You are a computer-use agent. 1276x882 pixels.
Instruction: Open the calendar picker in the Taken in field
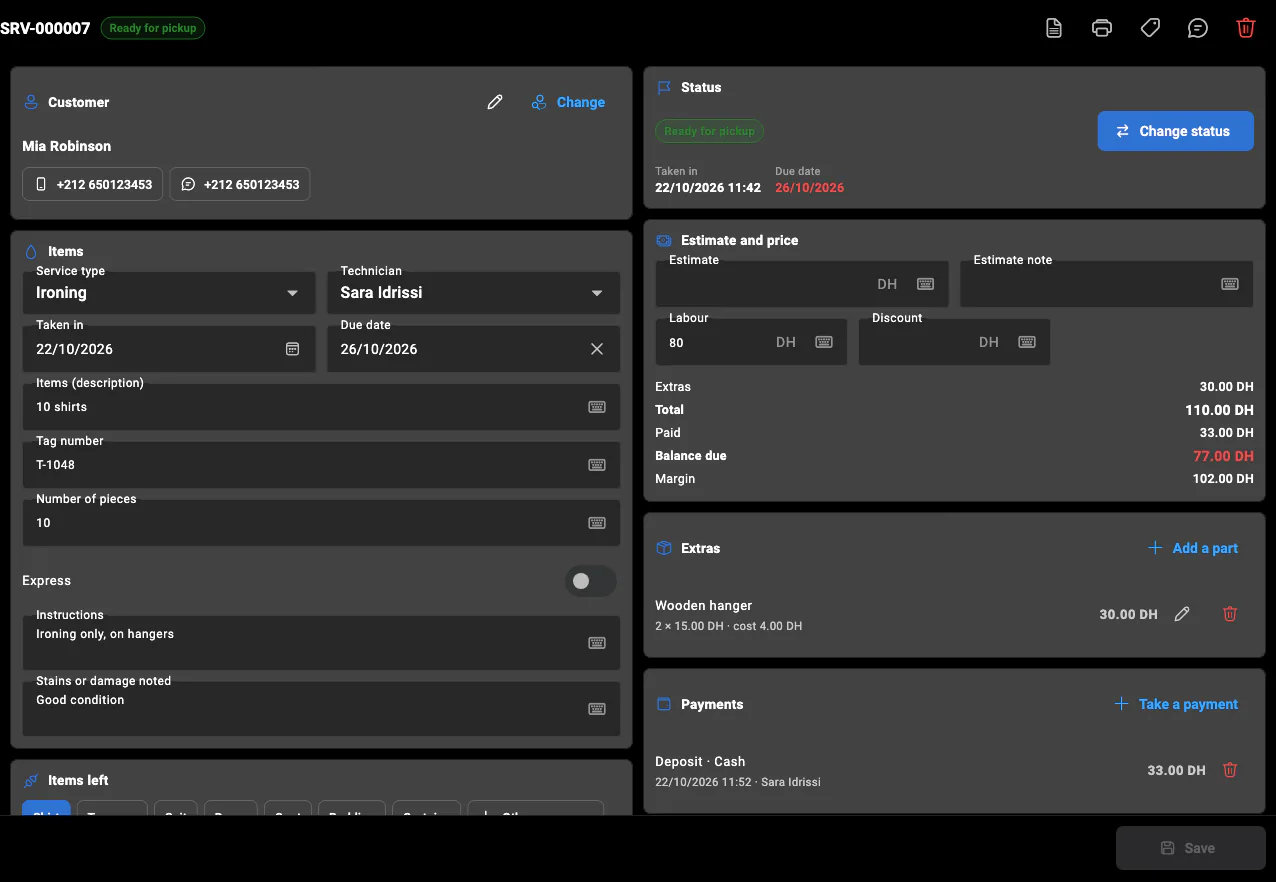[x=293, y=349]
